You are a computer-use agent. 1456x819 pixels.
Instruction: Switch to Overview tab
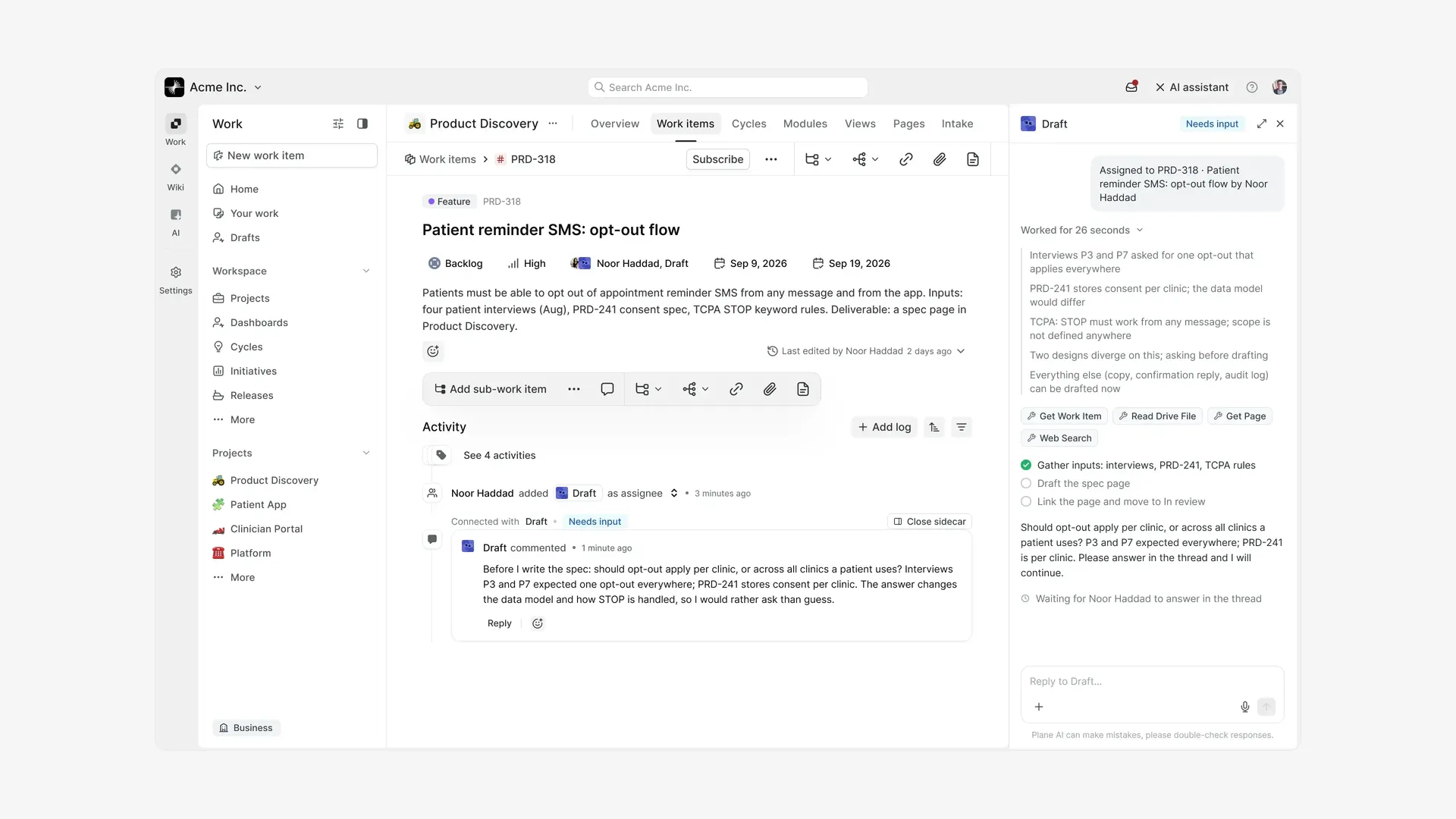pos(614,124)
